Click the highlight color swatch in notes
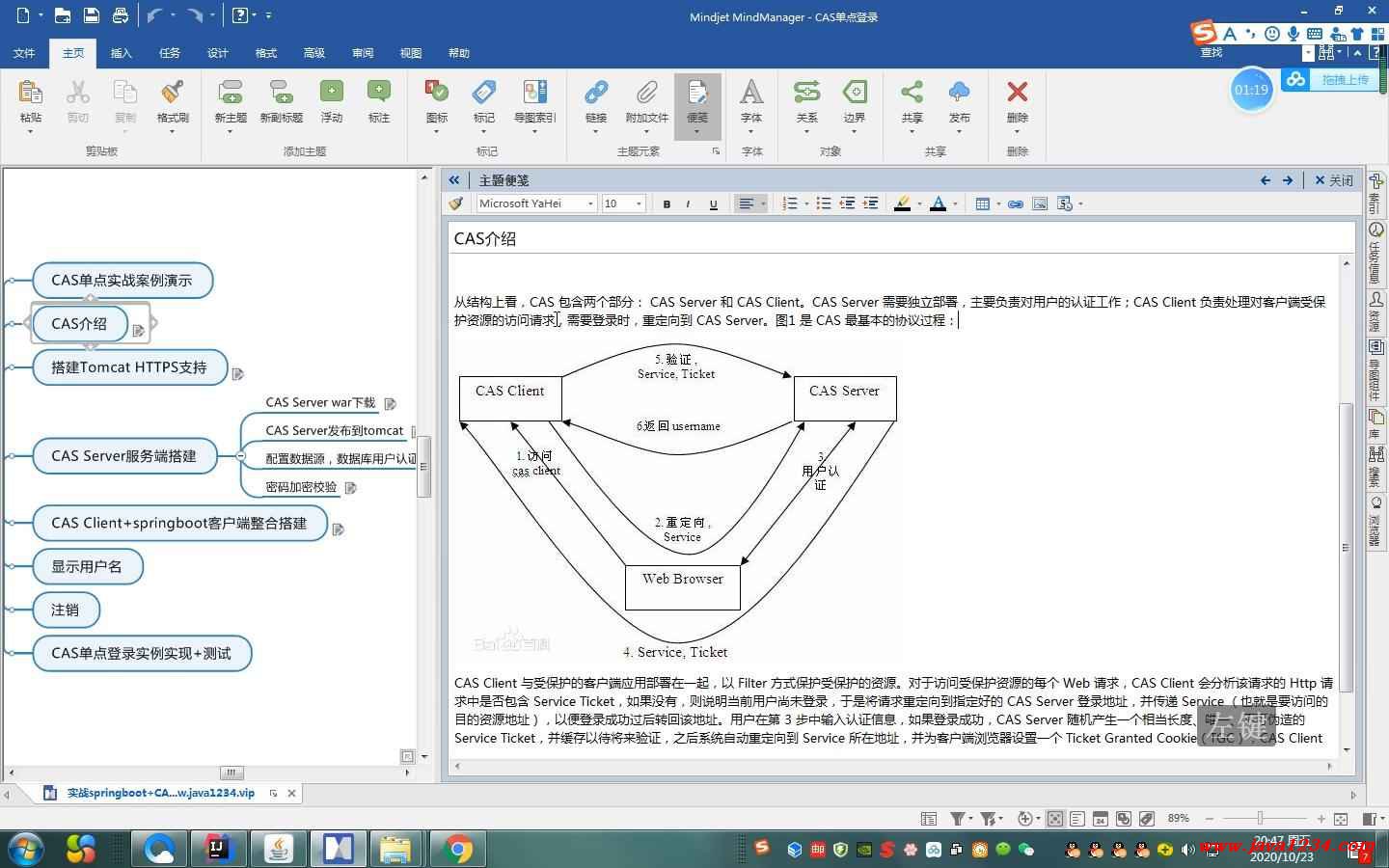 (903, 203)
